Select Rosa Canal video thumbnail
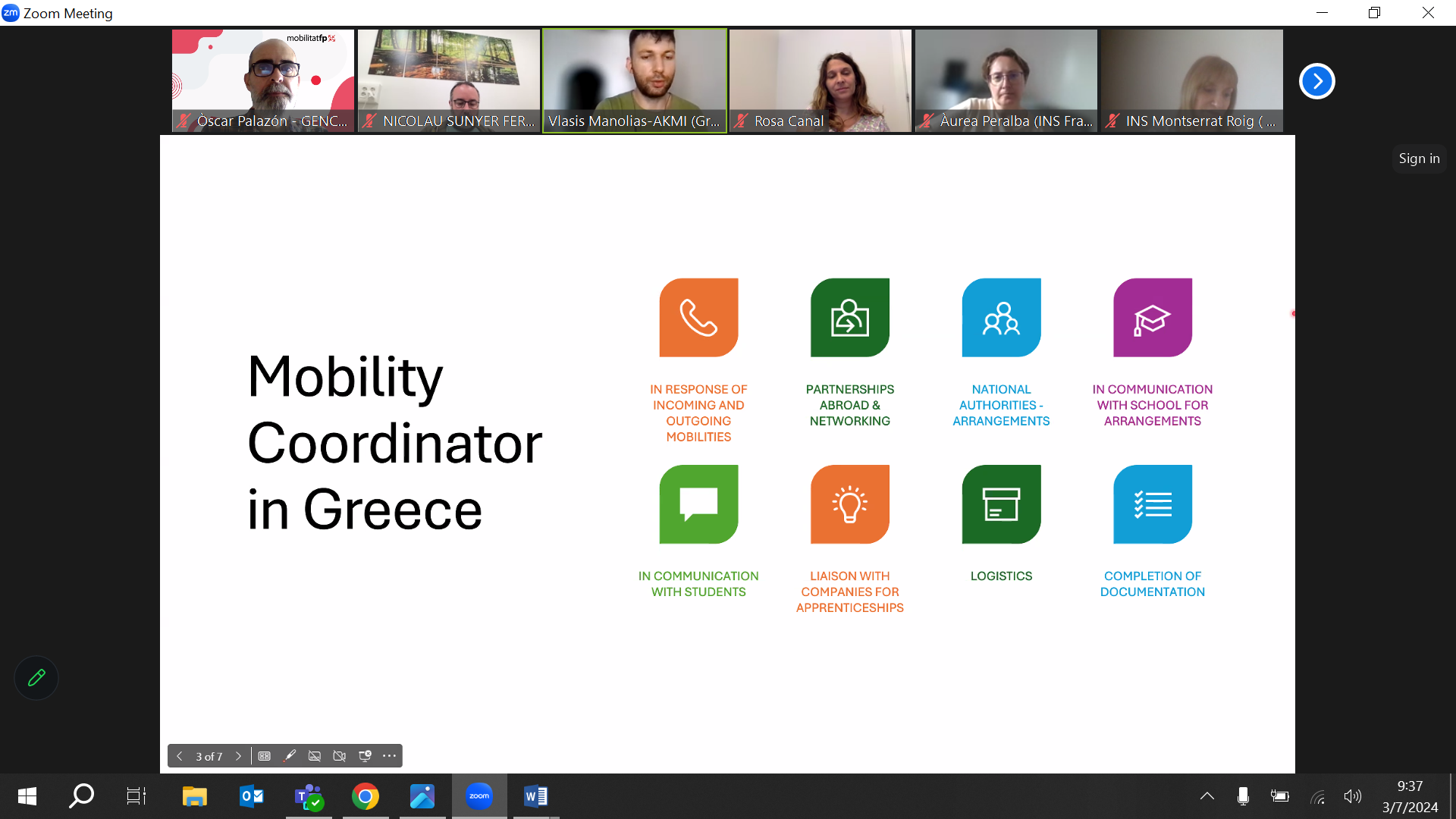This screenshot has width=1456, height=819. pyautogui.click(x=821, y=80)
